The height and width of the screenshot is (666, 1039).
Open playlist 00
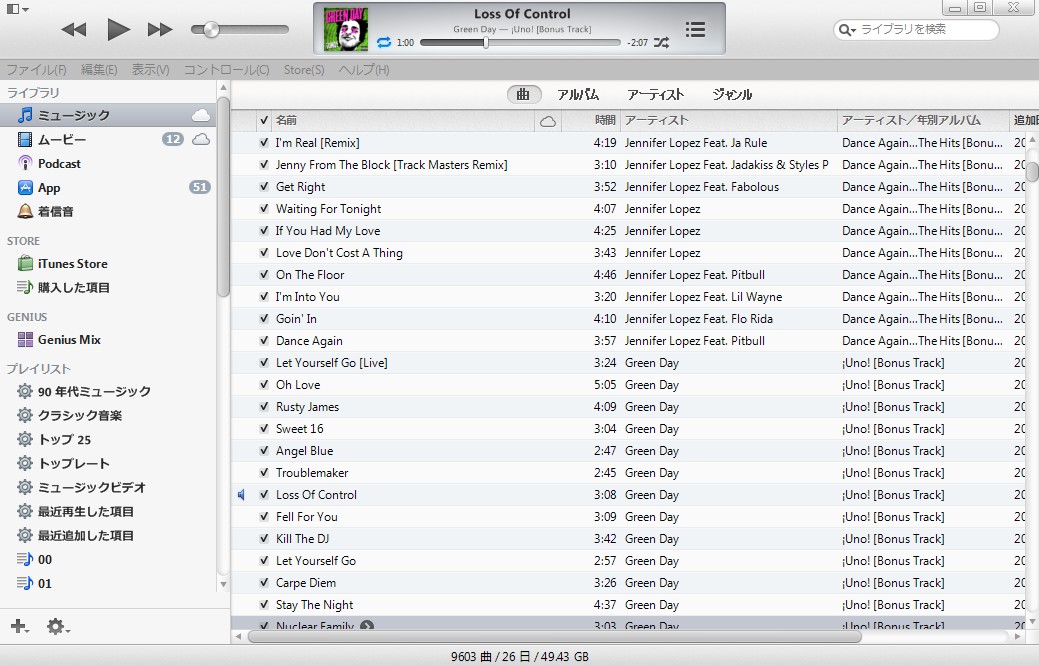108,559
